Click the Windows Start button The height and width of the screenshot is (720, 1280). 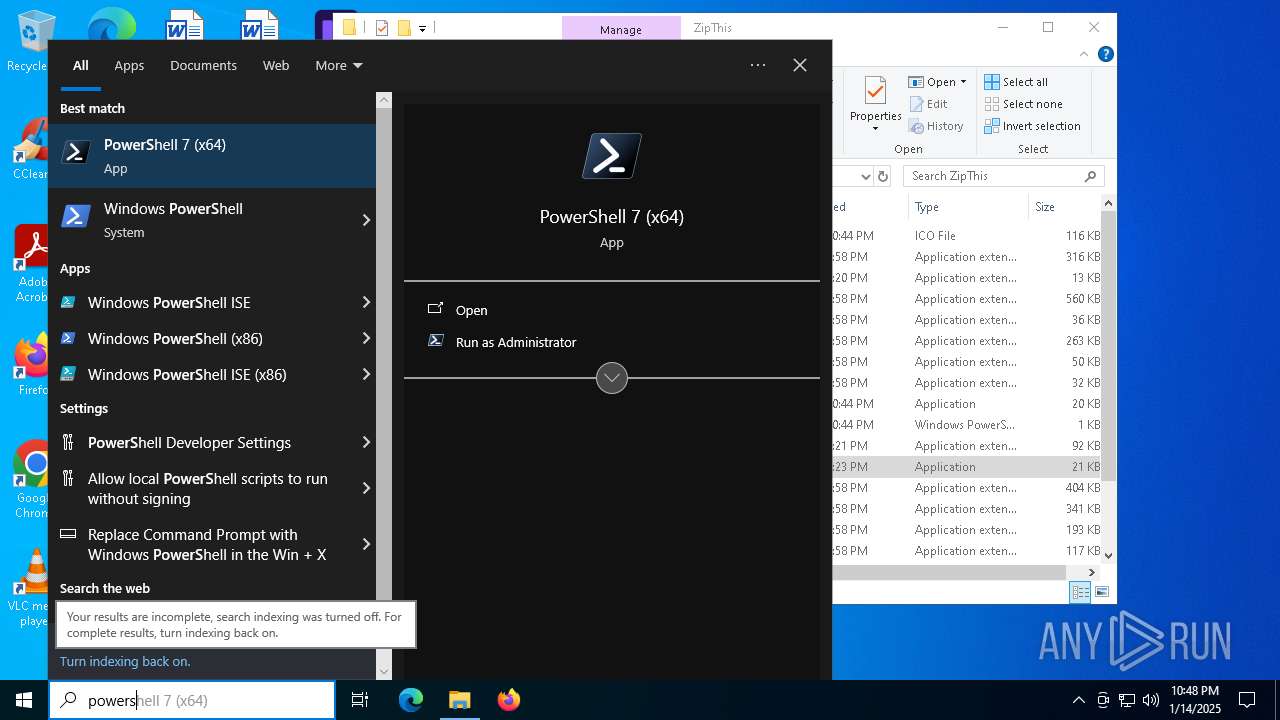coord(24,700)
